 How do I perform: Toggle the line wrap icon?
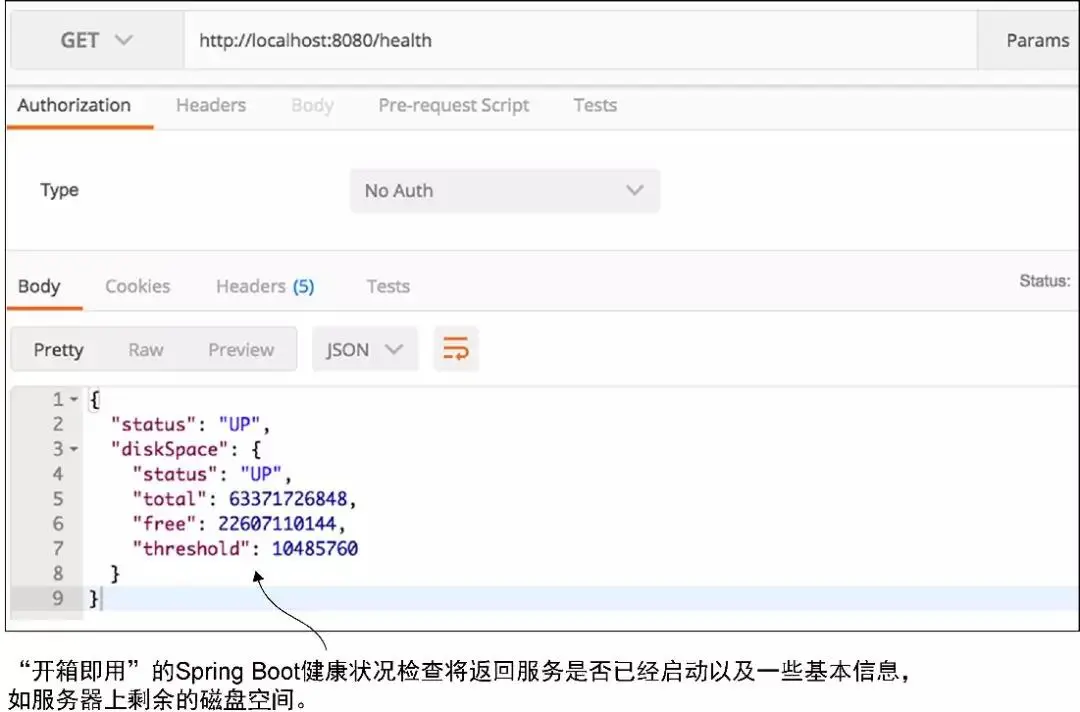coord(456,349)
